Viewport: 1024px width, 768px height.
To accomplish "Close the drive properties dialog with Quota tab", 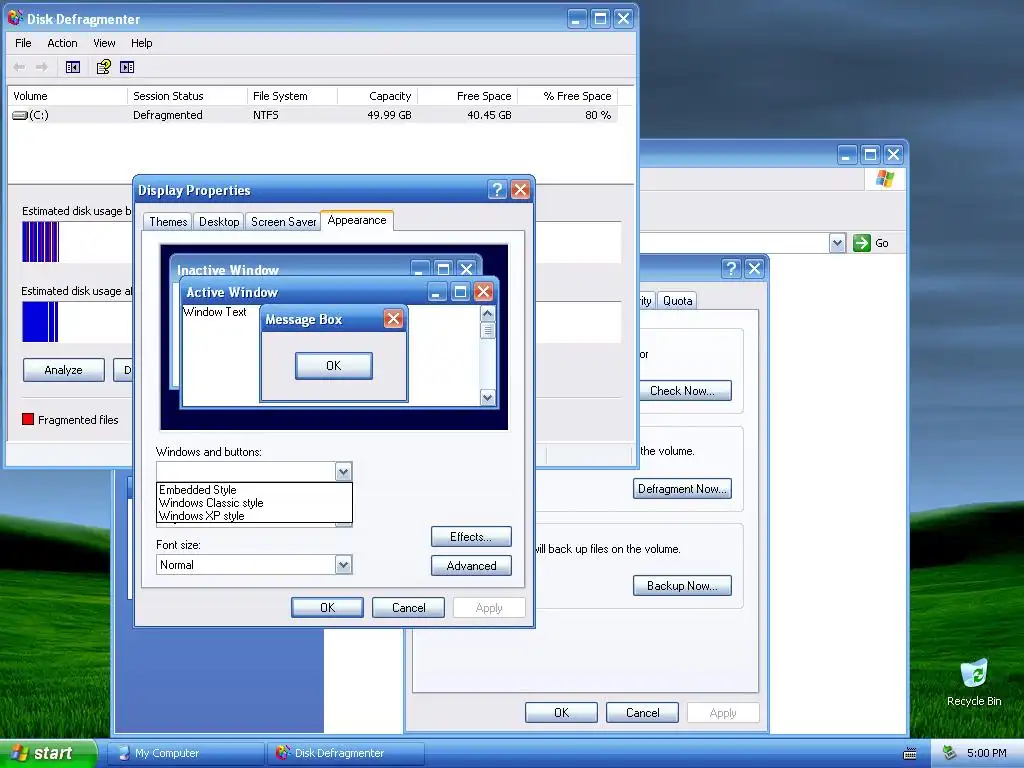I will [x=754, y=268].
